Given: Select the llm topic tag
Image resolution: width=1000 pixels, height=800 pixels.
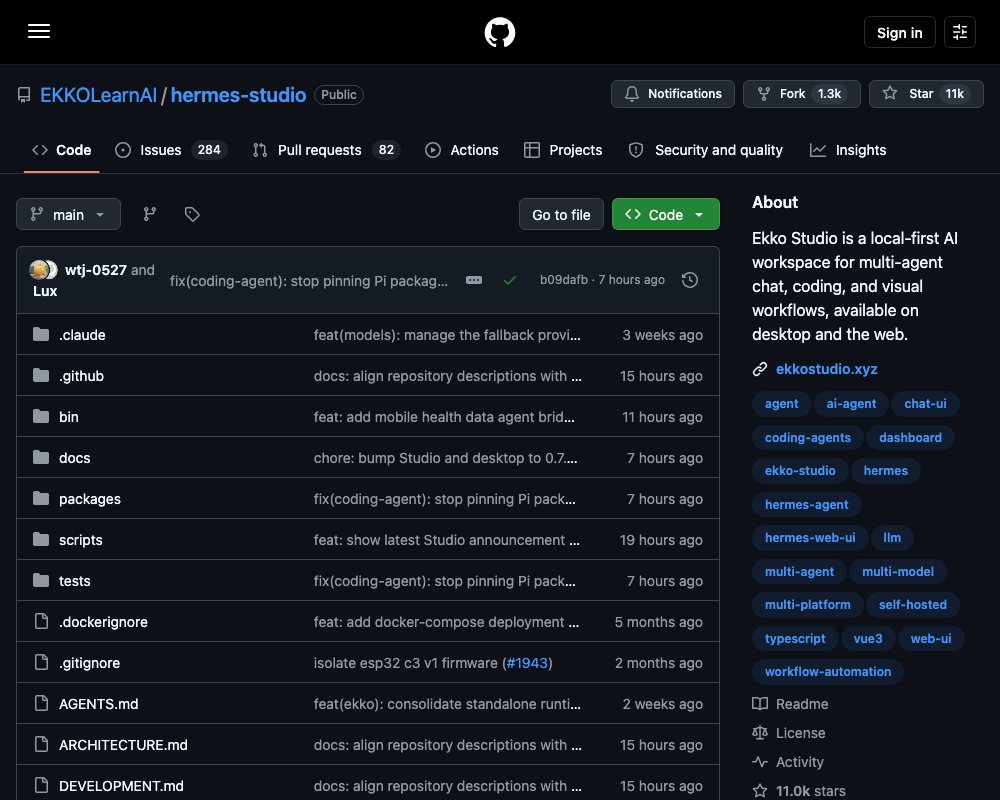Looking at the screenshot, I should pyautogui.click(x=892, y=537).
